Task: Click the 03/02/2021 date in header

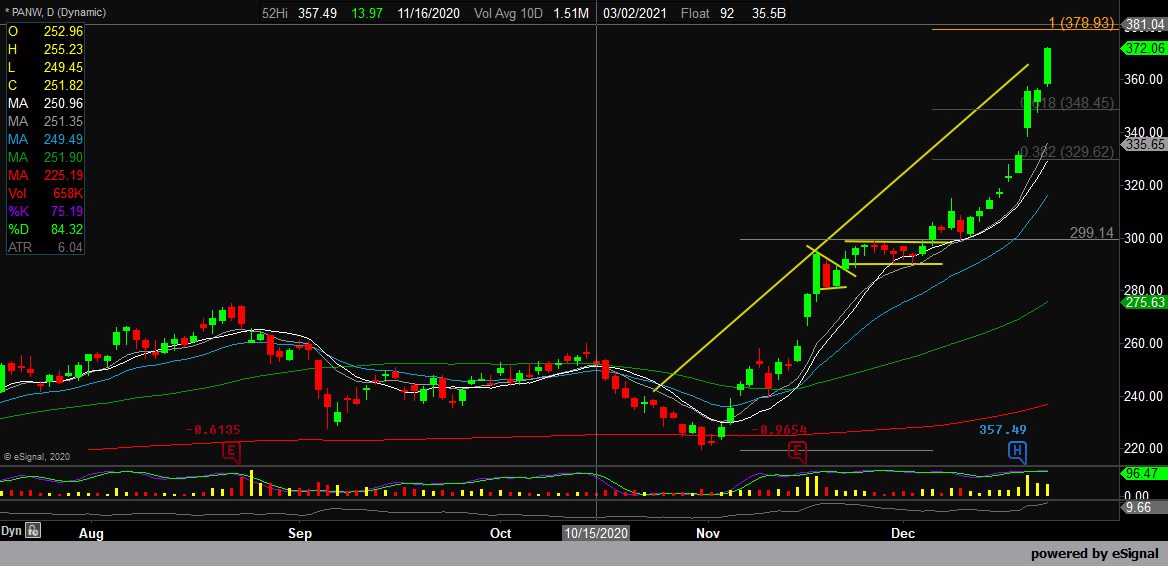Action: 635,13
